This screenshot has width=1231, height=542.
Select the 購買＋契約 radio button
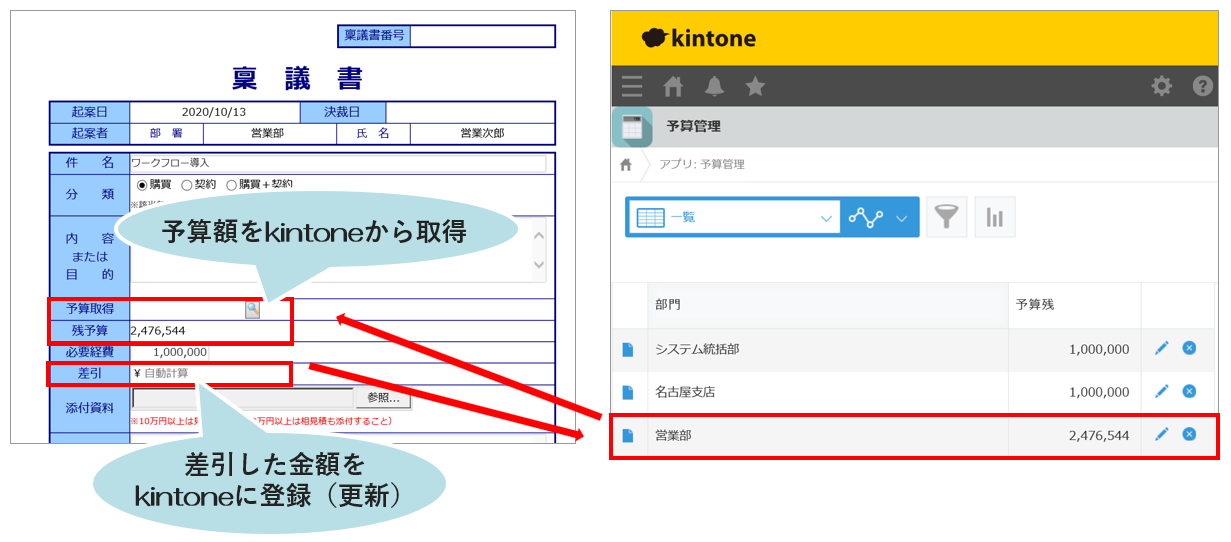click(x=231, y=184)
